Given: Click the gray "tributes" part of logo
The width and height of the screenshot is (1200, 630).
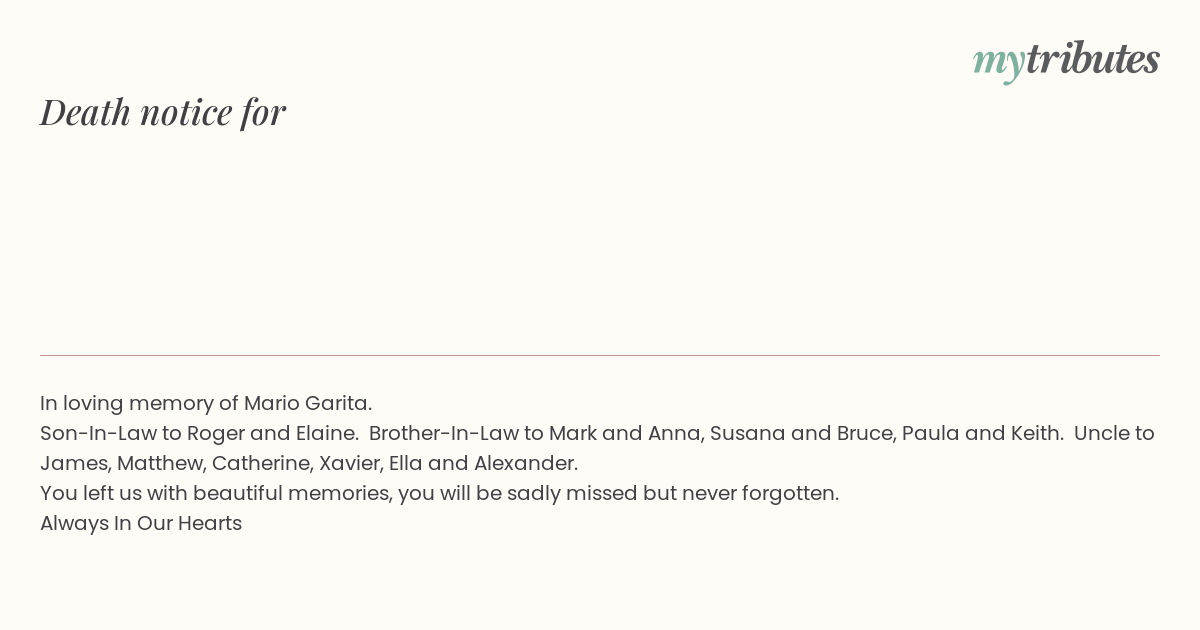Looking at the screenshot, I should (1092, 58).
